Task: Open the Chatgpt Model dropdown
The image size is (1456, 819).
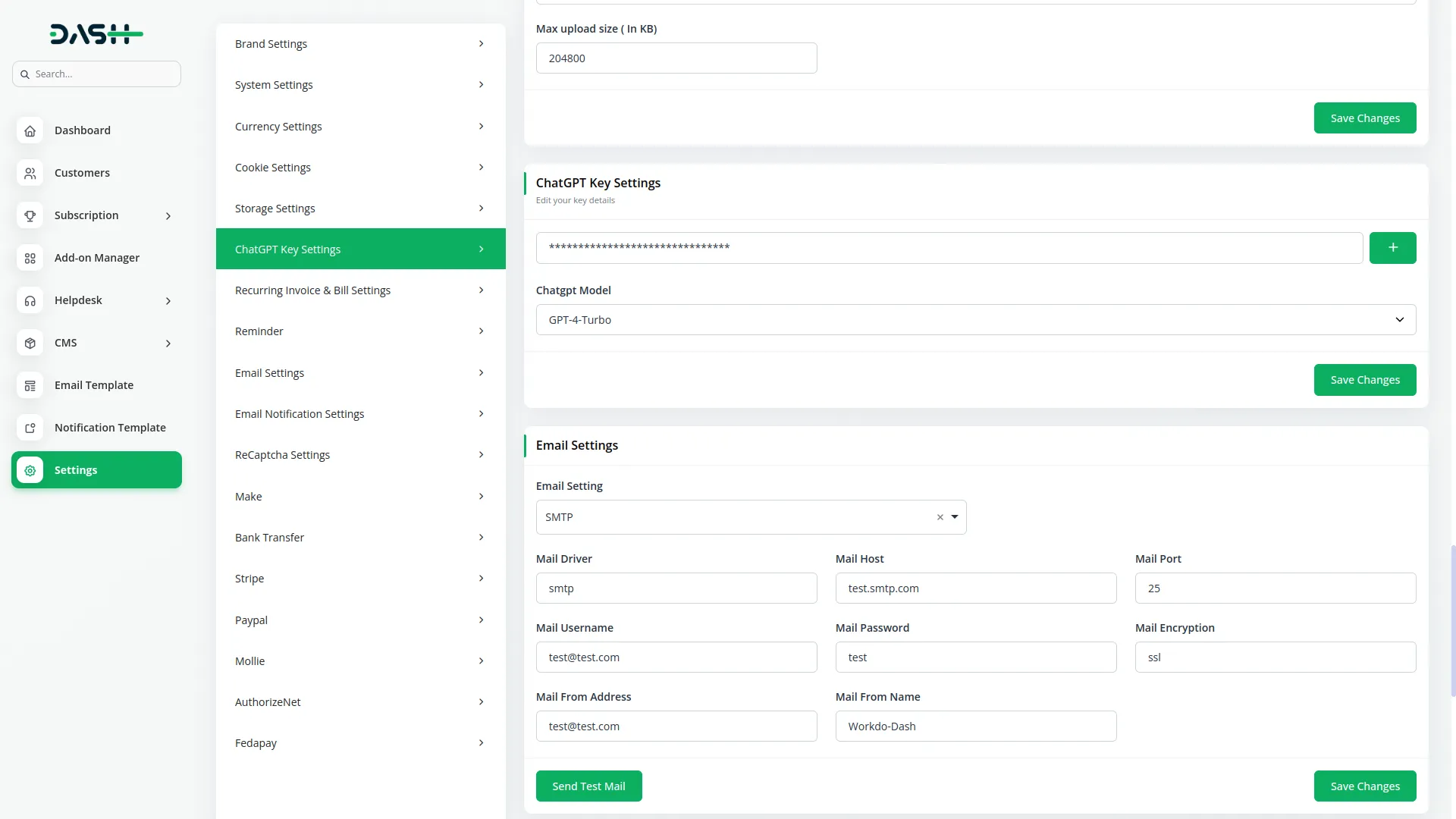Action: [1399, 319]
